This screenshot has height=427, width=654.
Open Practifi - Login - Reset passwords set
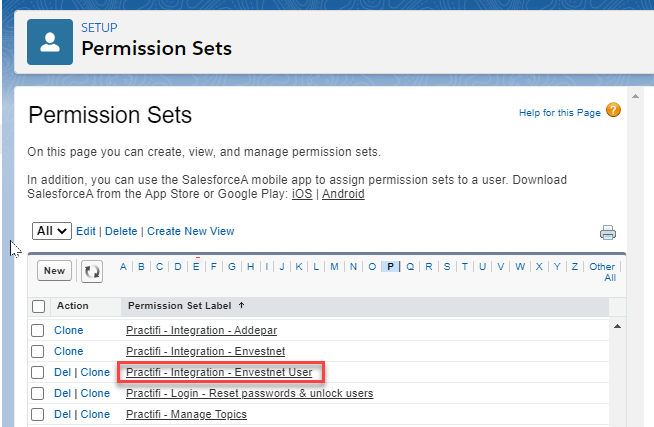pyautogui.click(x=249, y=393)
